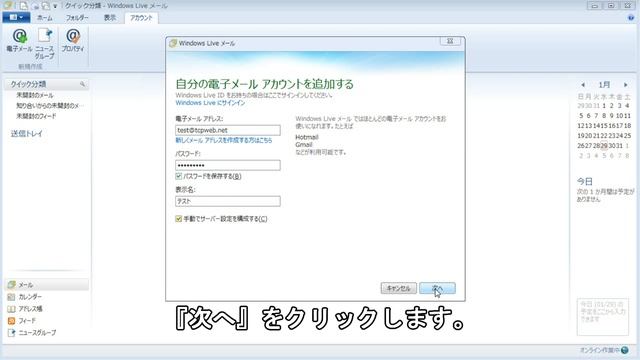Click the 新しくメールアドレスを作成する link
The image size is (640, 360).
coord(224,140)
